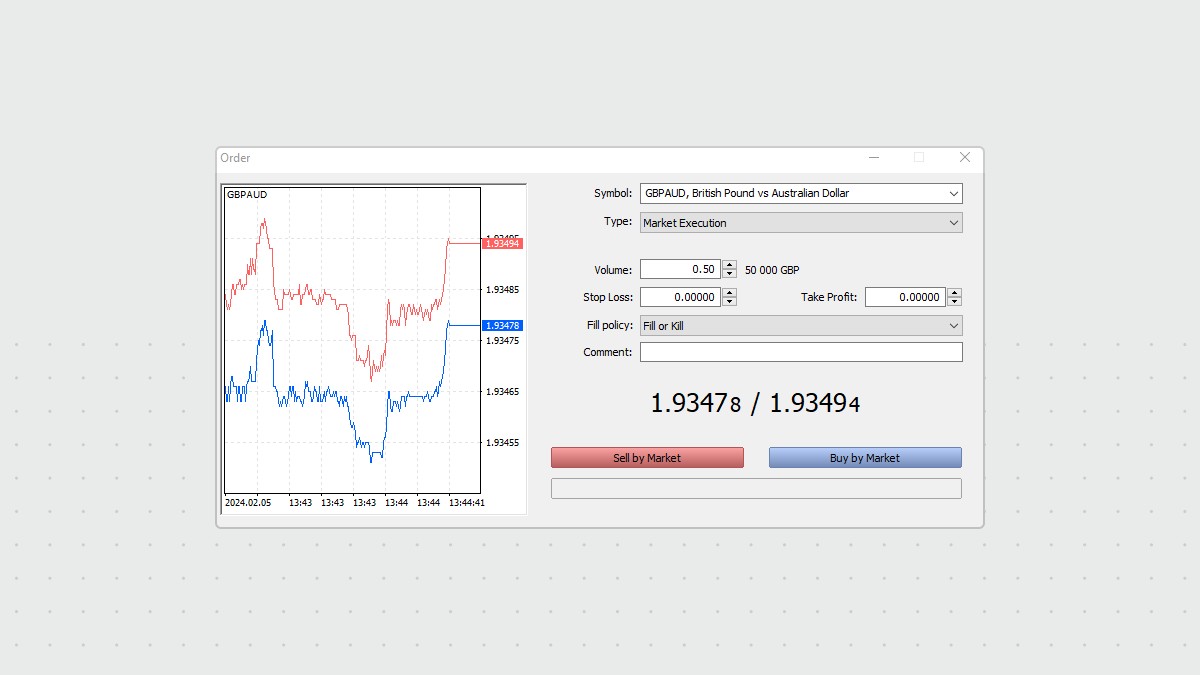Lower Stop Loss with the down arrow

pos(730,301)
